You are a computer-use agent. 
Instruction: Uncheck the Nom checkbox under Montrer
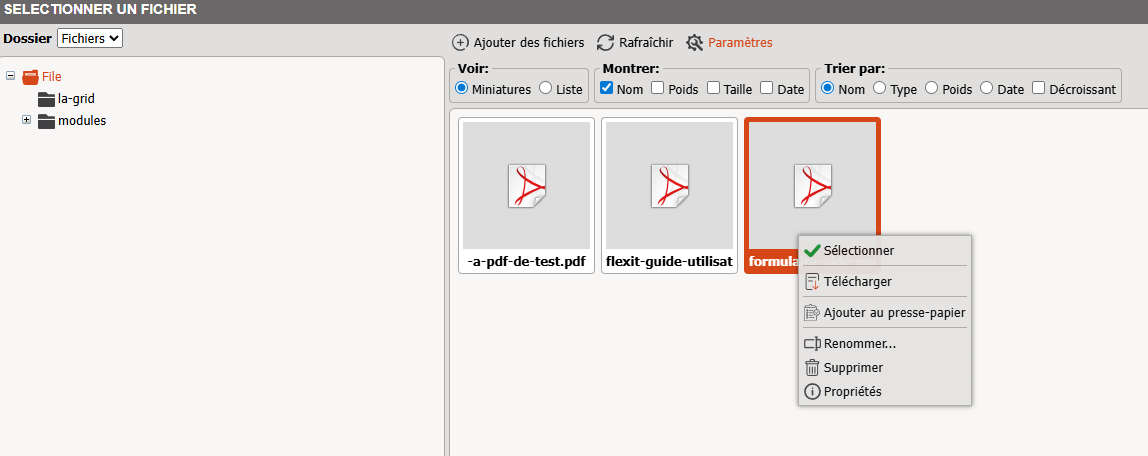point(606,88)
